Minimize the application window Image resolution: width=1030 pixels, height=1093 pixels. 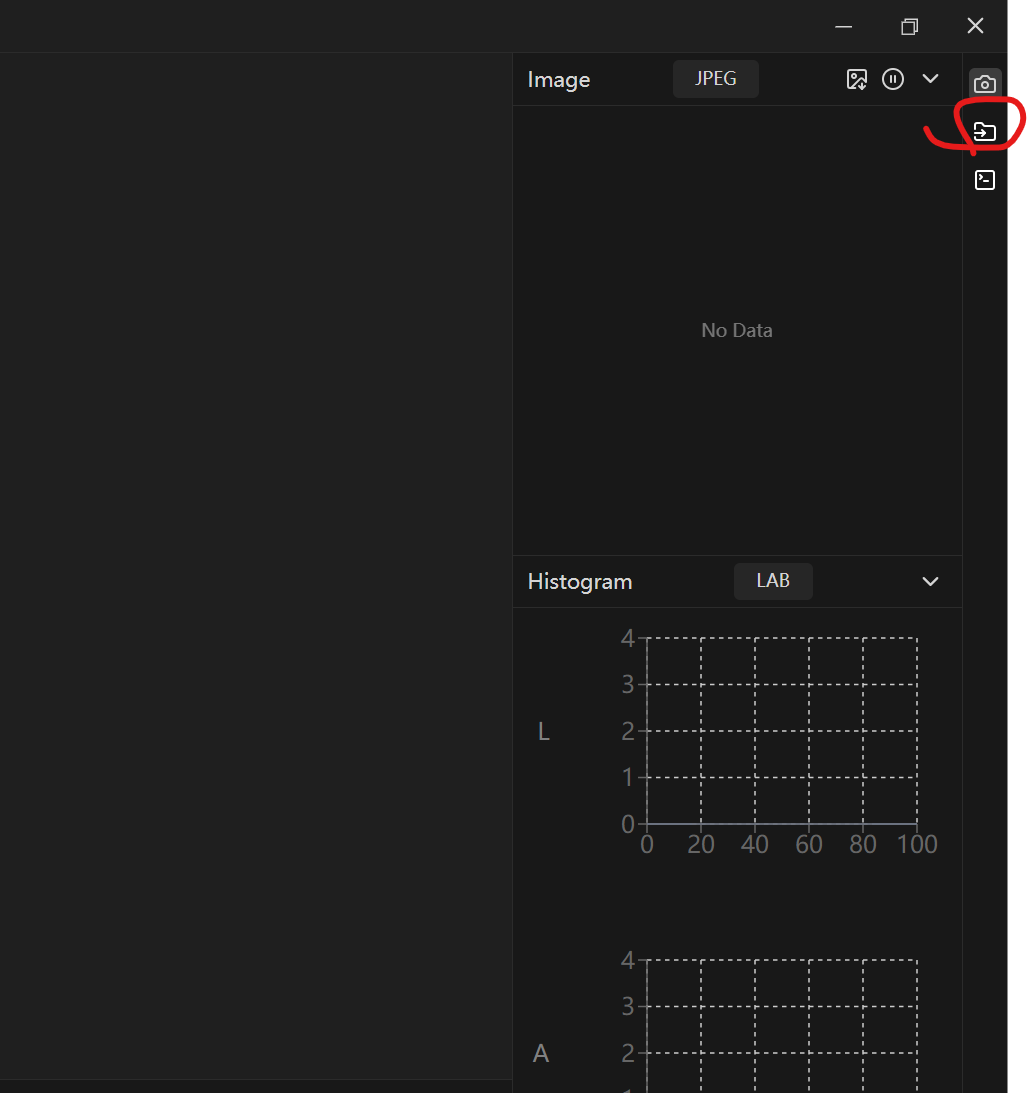click(843, 26)
